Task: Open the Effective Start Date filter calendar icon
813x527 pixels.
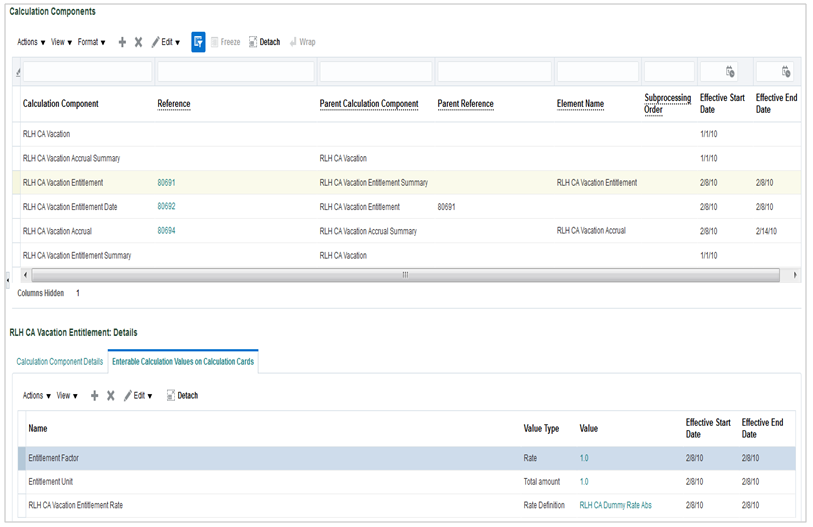Action: click(x=730, y=72)
